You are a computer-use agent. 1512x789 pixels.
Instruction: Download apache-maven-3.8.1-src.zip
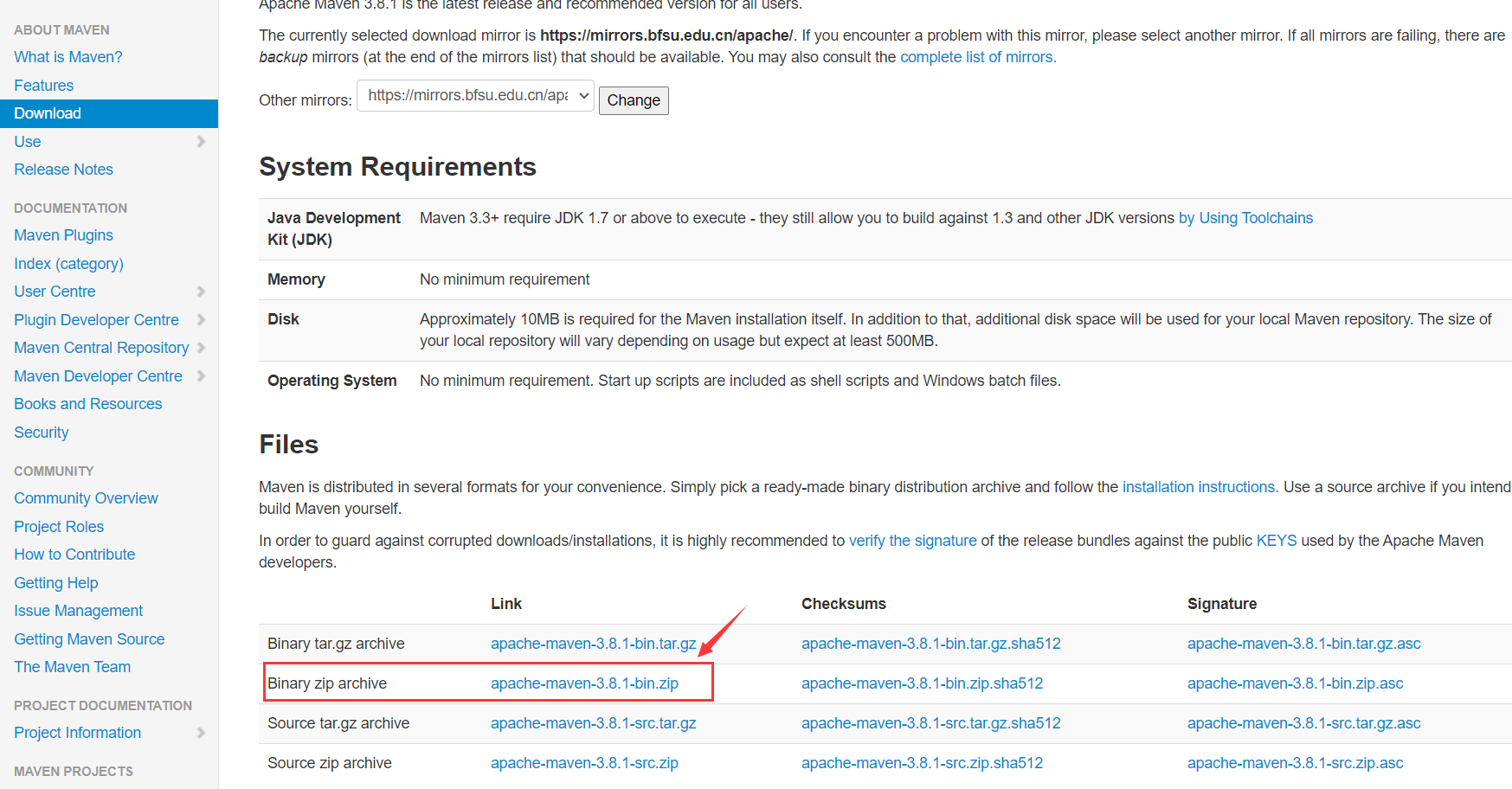585,763
